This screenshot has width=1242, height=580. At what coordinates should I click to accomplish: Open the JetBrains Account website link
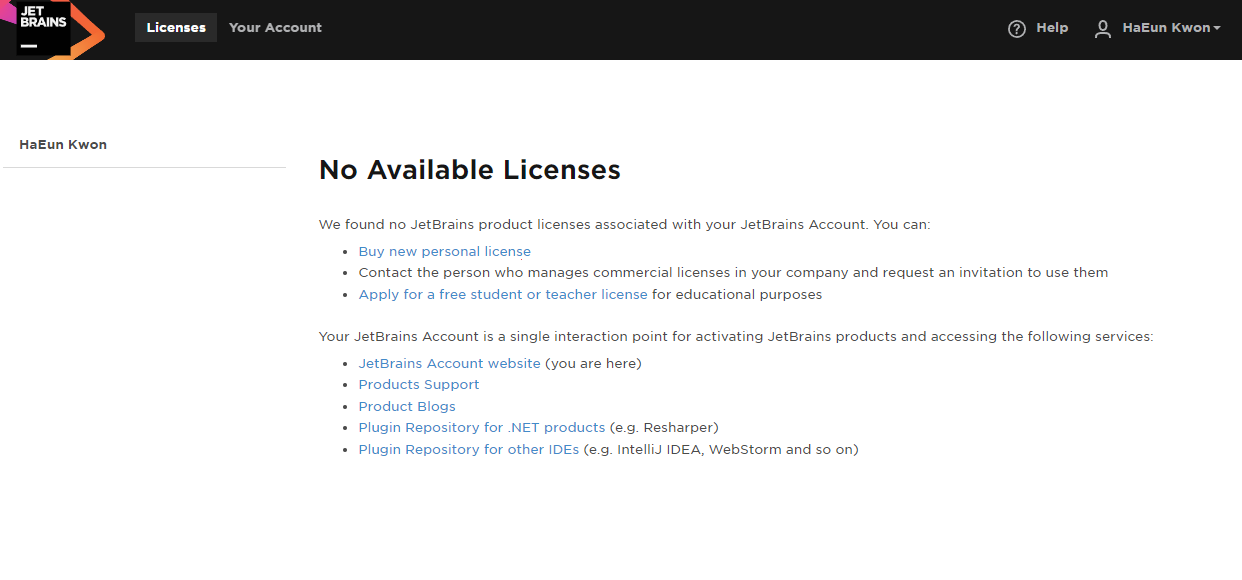click(450, 364)
